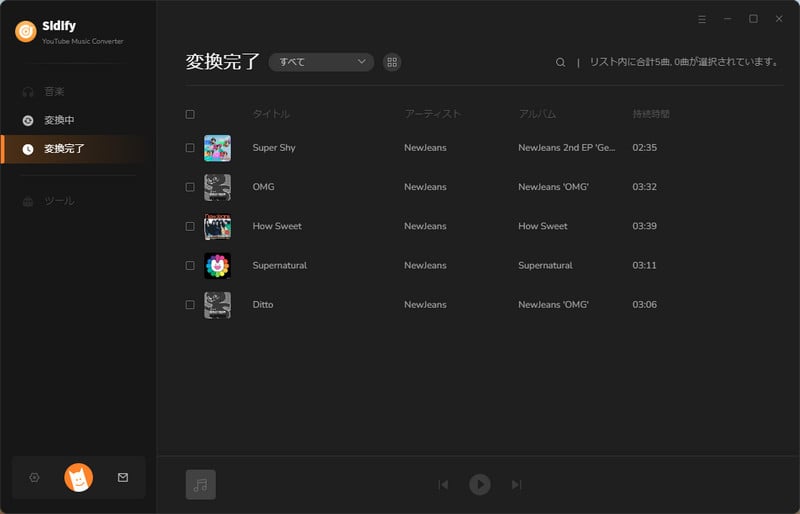Maximize the Sidify window
Image resolution: width=800 pixels, height=514 pixels.
pos(753,19)
